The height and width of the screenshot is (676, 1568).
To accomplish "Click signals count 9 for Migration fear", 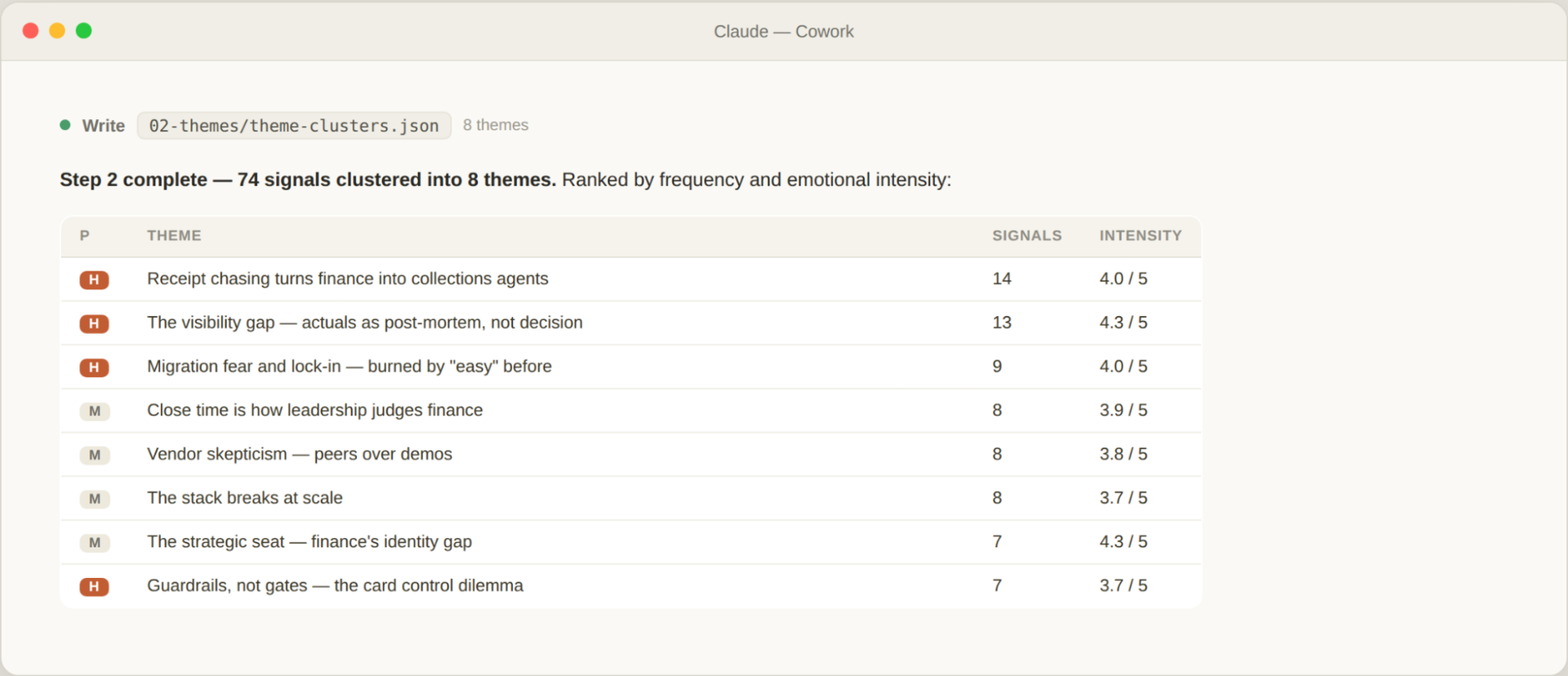I will [997, 367].
